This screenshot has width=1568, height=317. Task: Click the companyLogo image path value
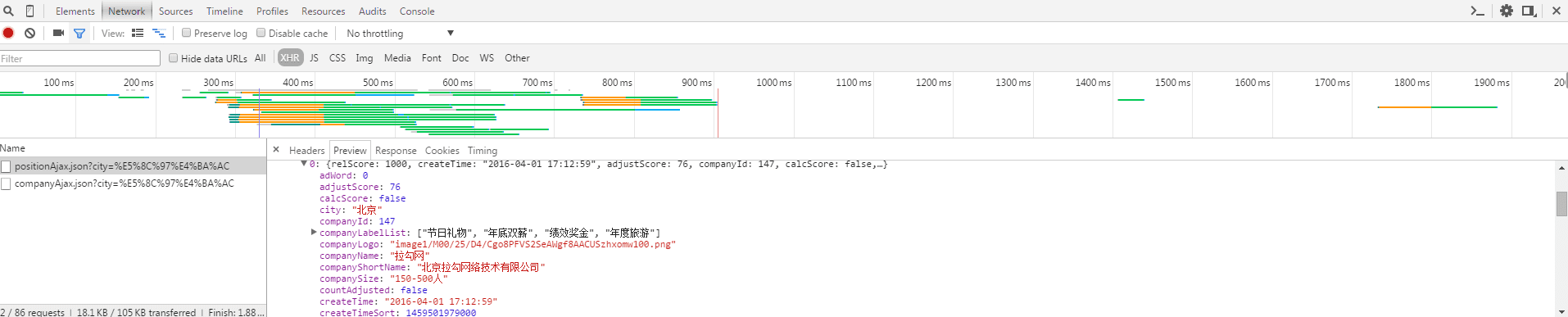coord(532,244)
